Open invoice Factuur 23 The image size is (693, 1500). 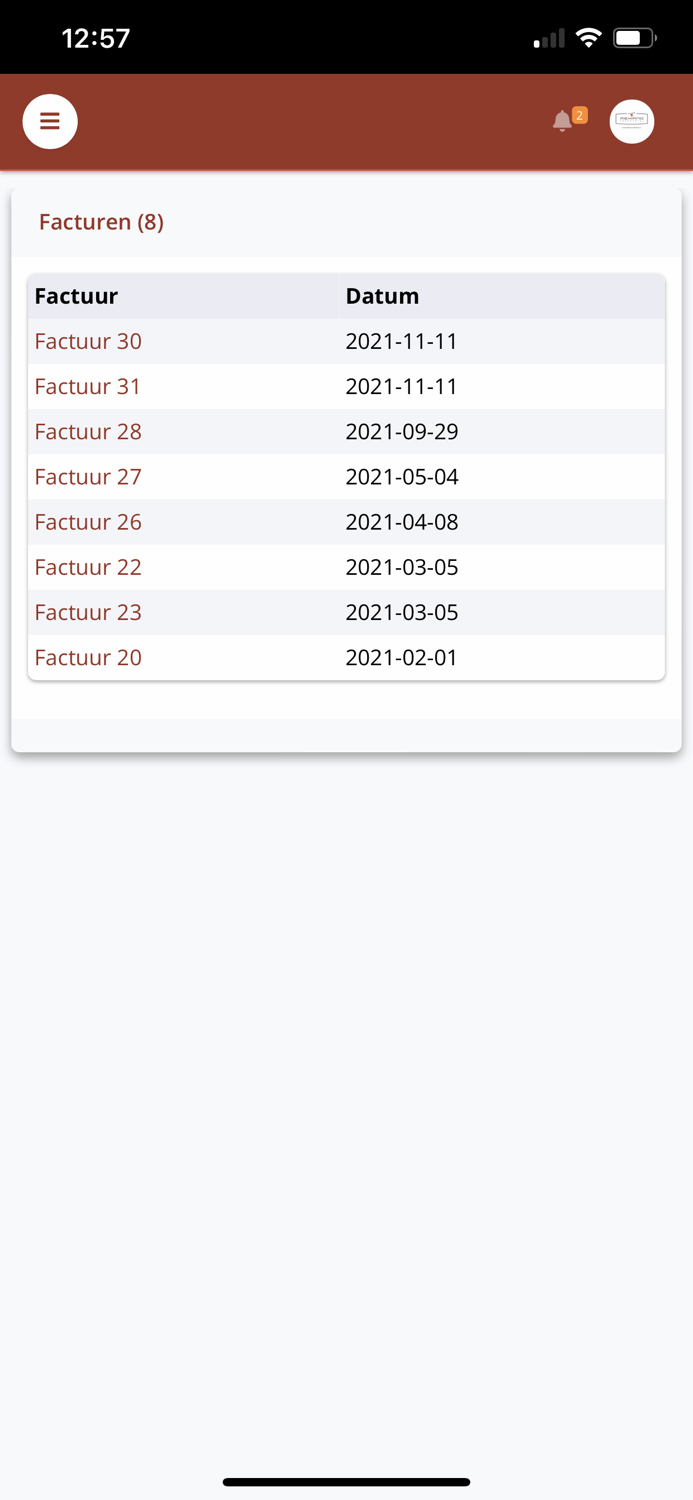point(88,612)
